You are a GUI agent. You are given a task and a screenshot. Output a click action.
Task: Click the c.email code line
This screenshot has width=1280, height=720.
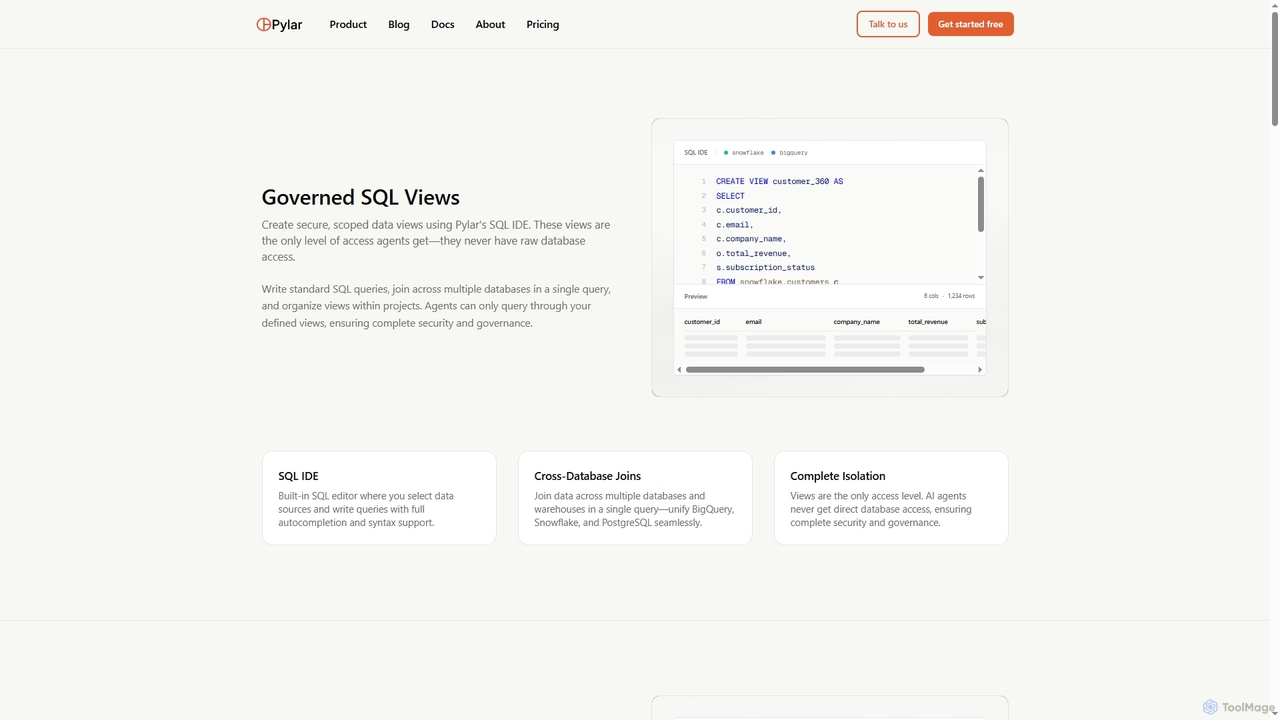pyautogui.click(x=734, y=225)
